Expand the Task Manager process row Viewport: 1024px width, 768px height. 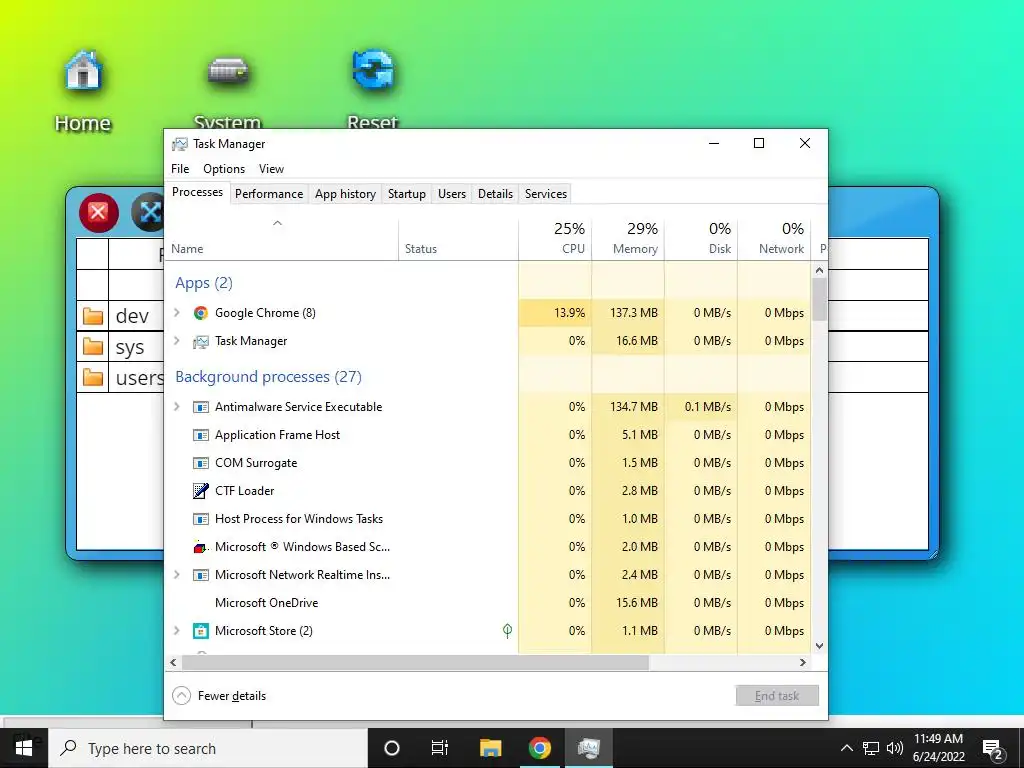(x=176, y=341)
